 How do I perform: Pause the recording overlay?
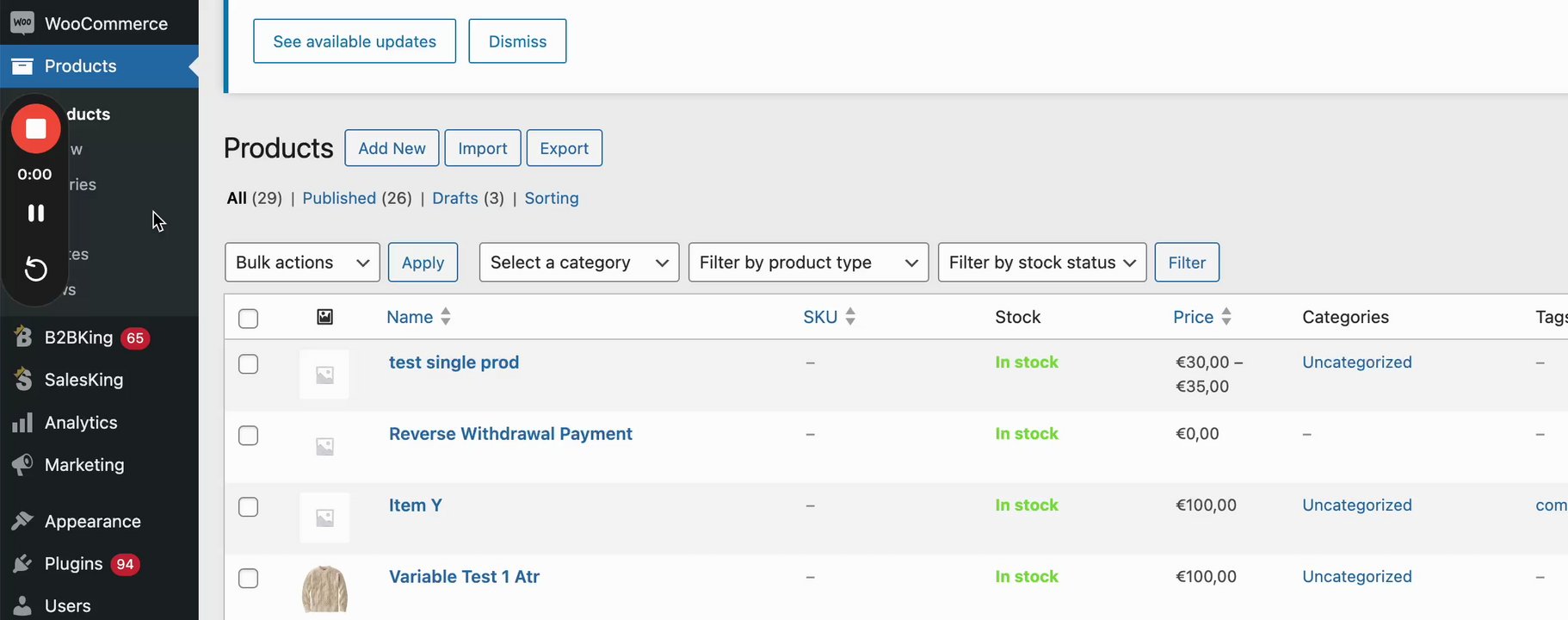(35, 213)
